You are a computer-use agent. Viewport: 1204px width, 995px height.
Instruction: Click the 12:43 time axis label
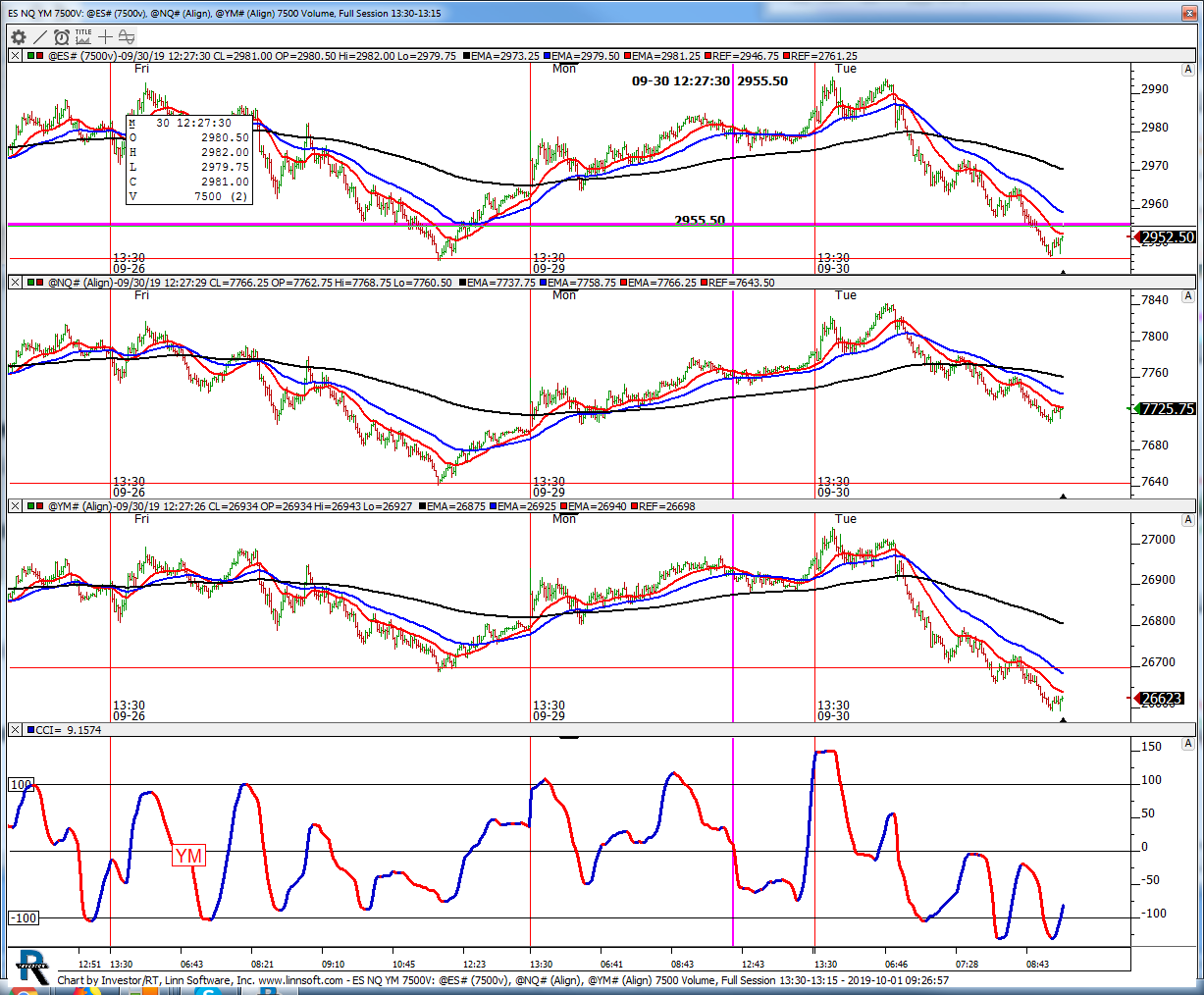tap(754, 965)
